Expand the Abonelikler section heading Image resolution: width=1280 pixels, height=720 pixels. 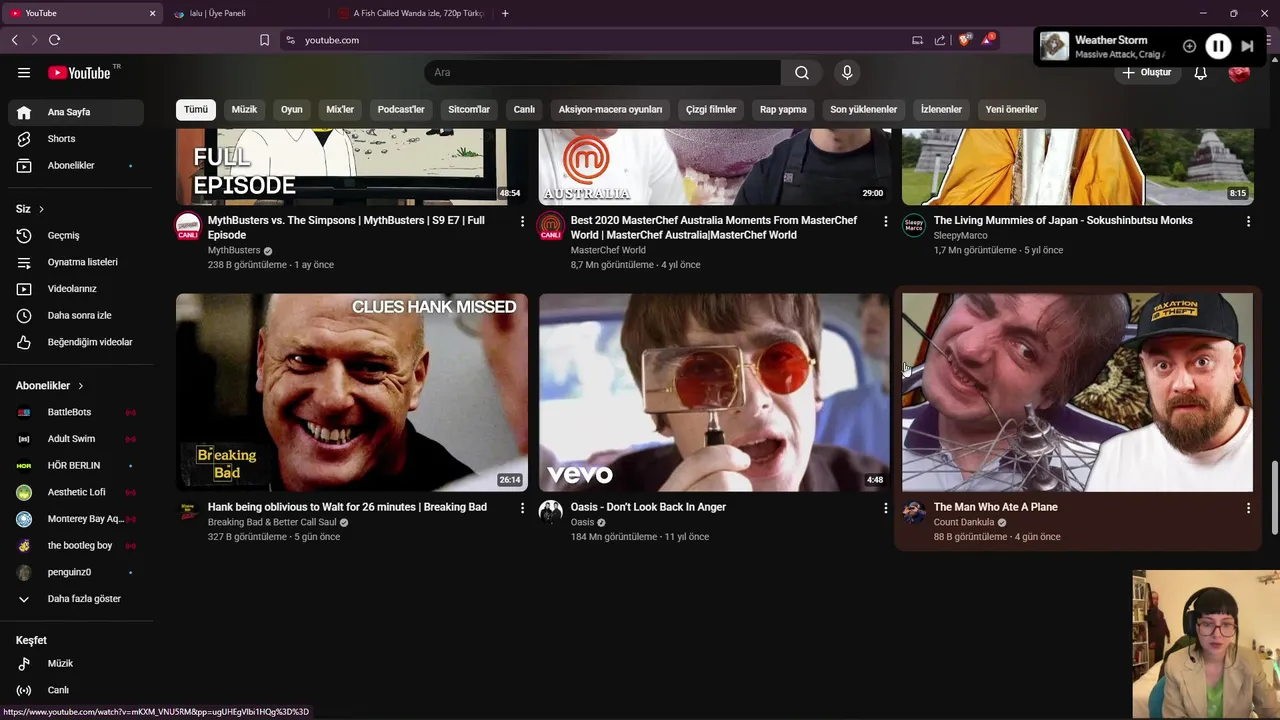pyautogui.click(x=50, y=385)
